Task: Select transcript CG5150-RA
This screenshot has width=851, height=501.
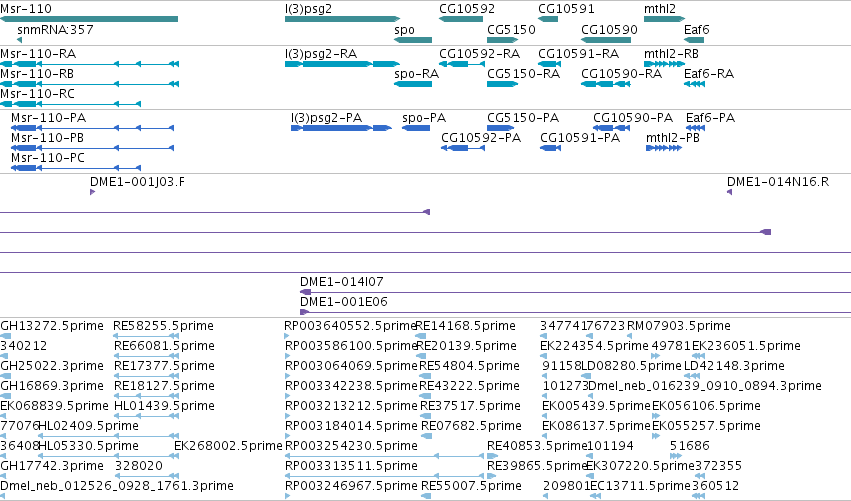Action: pyautogui.click(x=523, y=74)
